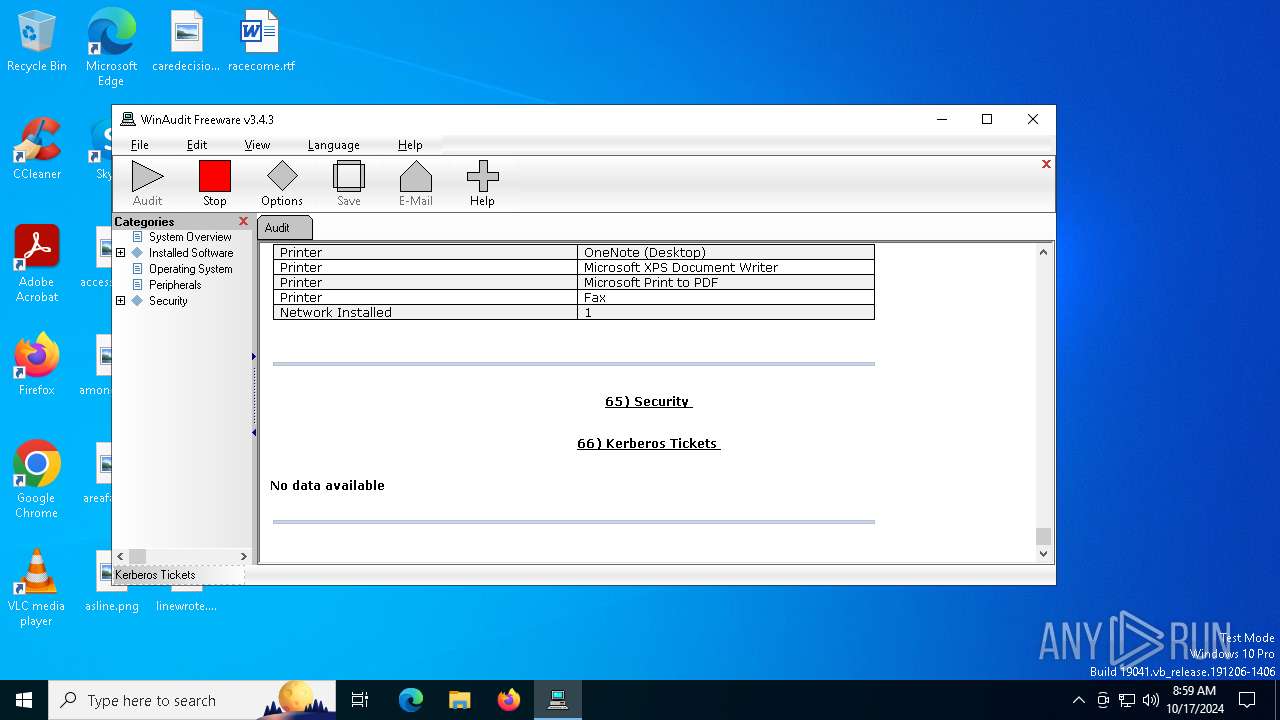Screen dimensions: 1280x720
Task: Click the WinAudit taskbar button
Action: click(557, 700)
